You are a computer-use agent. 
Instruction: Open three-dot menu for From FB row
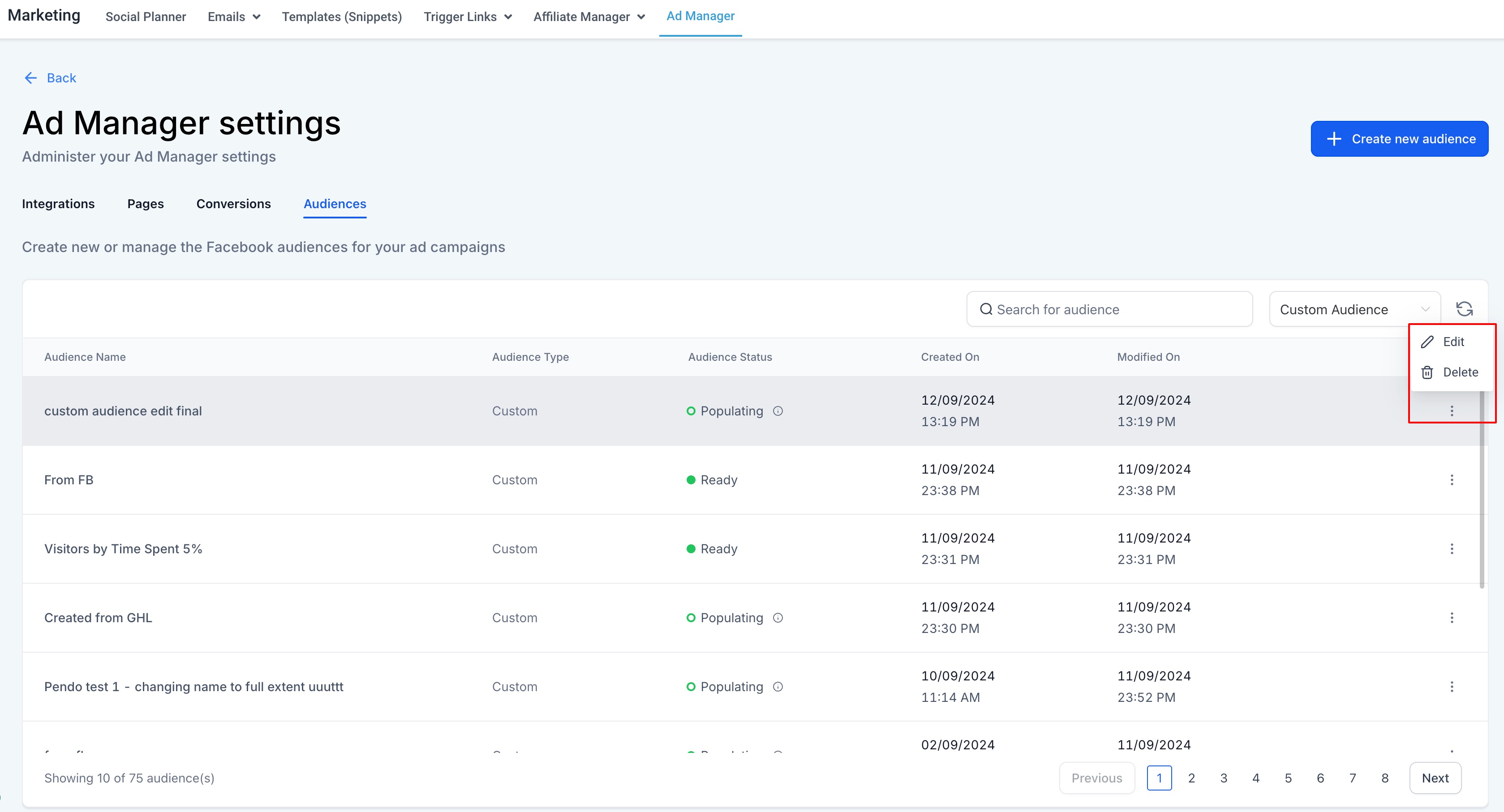point(1452,479)
